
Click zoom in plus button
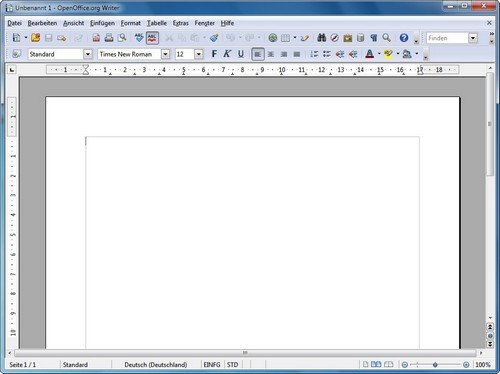pyautogui.click(x=466, y=365)
